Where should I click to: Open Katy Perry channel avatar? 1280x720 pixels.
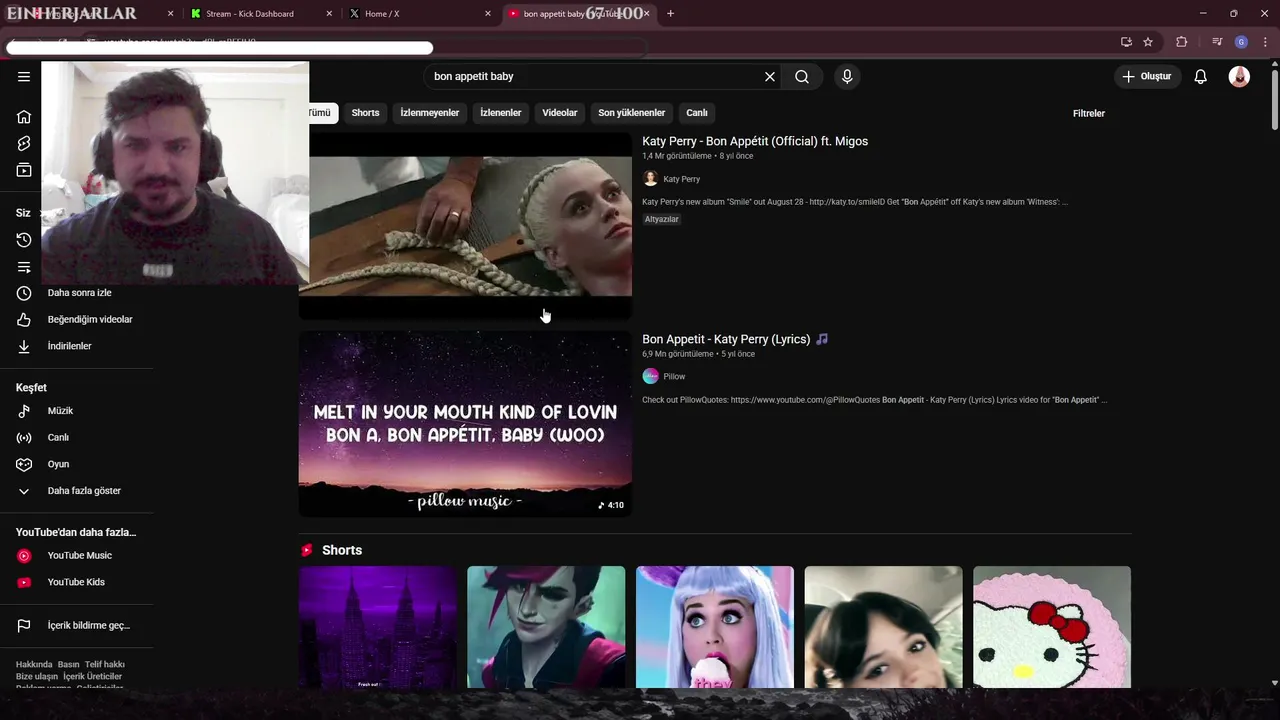point(651,179)
